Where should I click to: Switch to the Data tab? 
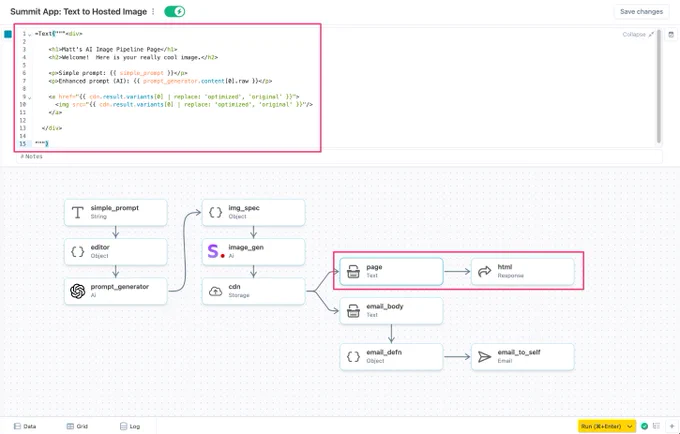(25, 426)
